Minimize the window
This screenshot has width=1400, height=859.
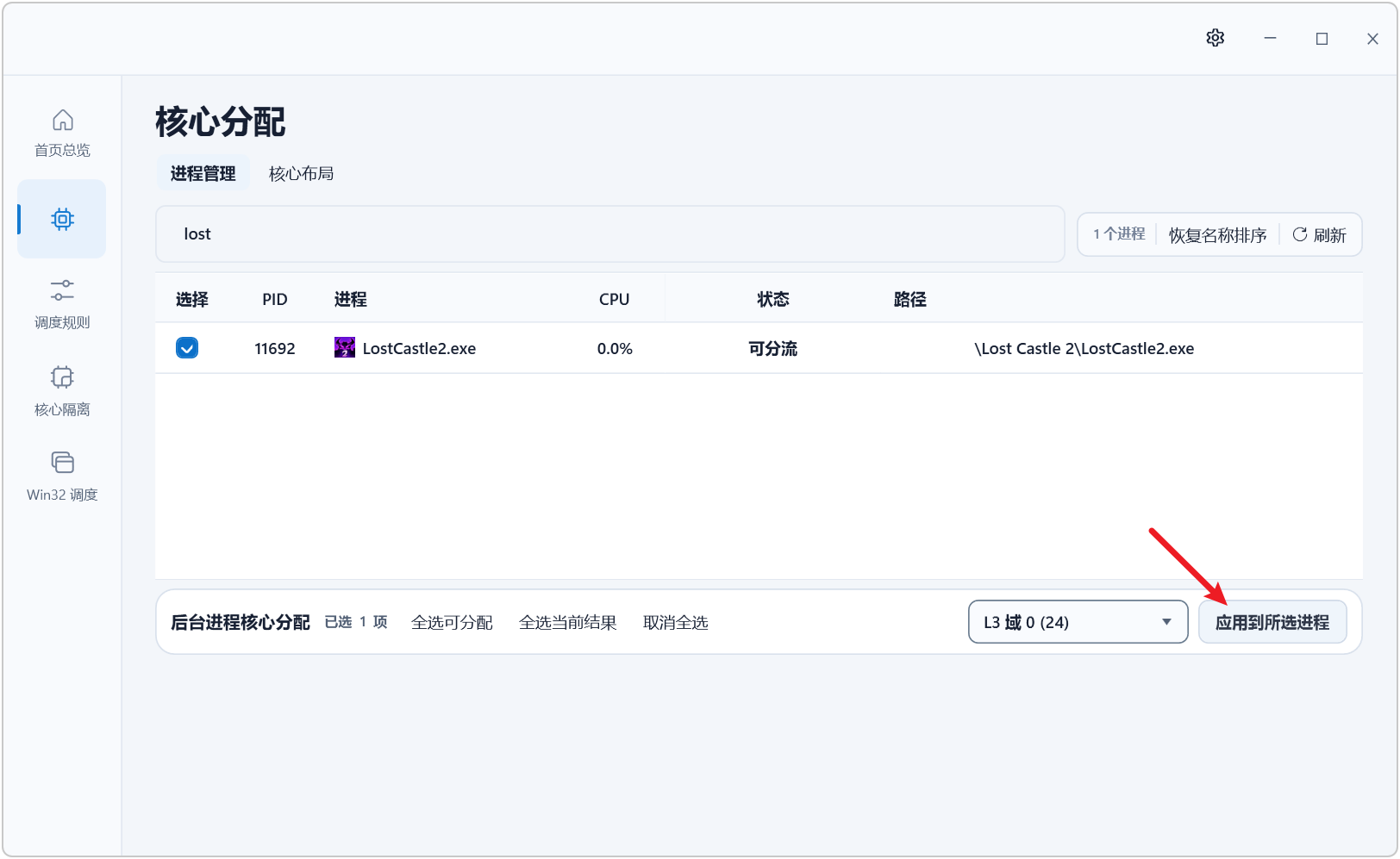1270,39
